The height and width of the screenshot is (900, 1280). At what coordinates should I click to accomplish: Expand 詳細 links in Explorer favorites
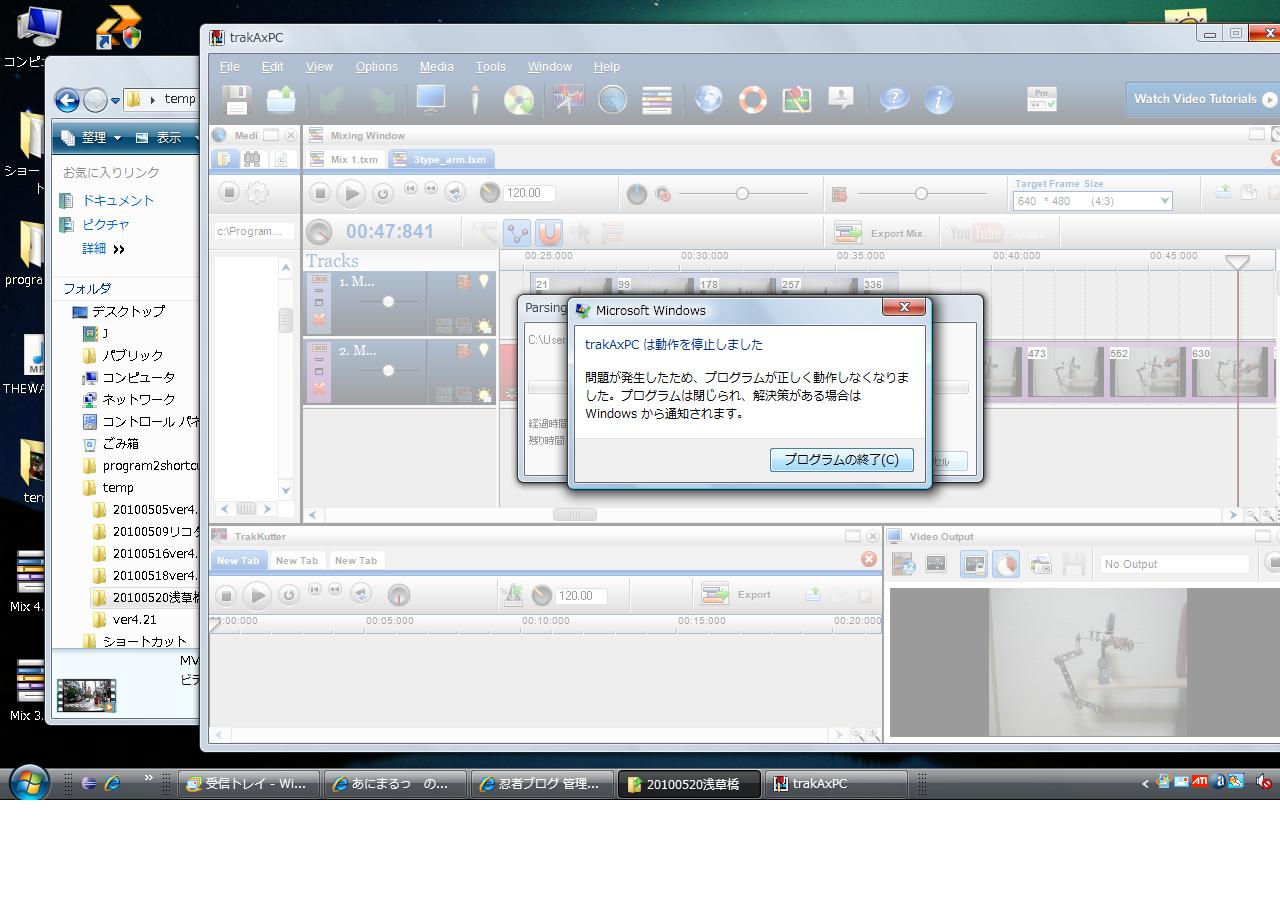[104, 249]
